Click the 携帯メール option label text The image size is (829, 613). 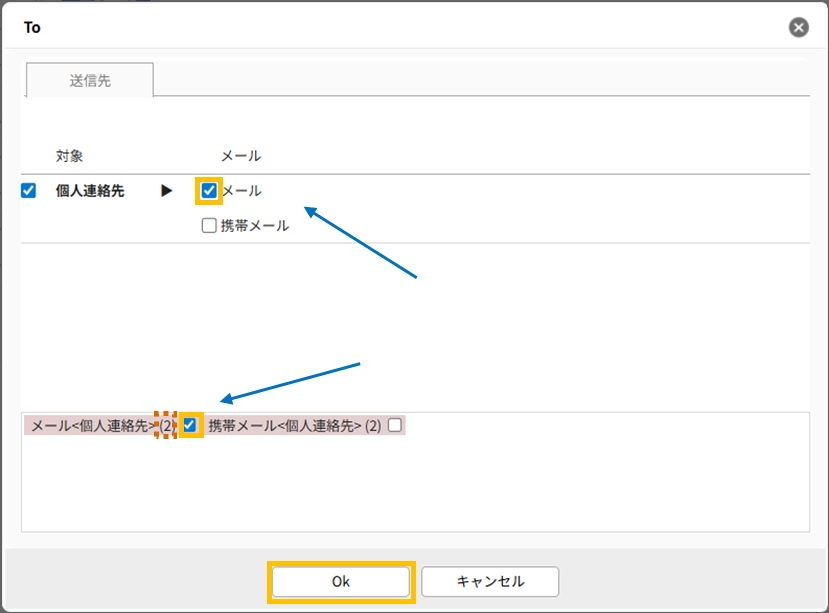click(255, 226)
